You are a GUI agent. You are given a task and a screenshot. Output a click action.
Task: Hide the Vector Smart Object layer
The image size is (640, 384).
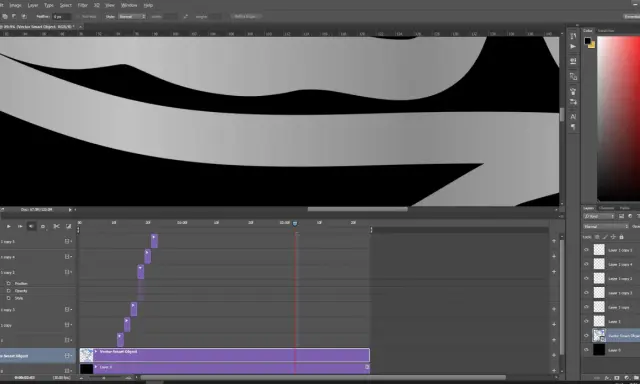(x=587, y=335)
